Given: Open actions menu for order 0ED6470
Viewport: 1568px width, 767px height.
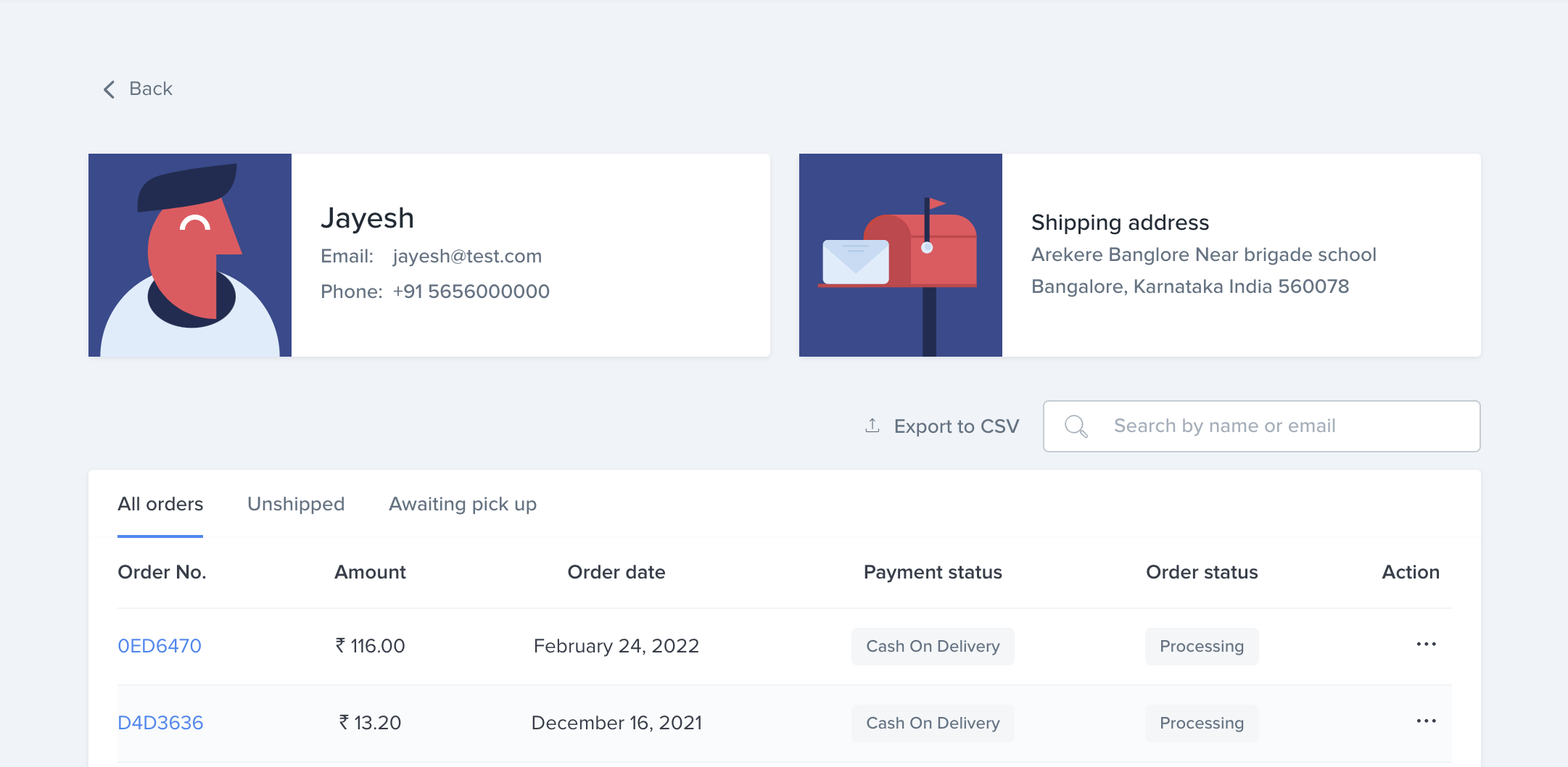Looking at the screenshot, I should point(1426,644).
